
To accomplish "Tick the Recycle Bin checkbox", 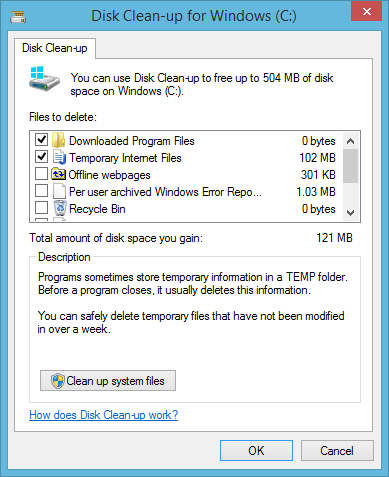I will pos(42,208).
